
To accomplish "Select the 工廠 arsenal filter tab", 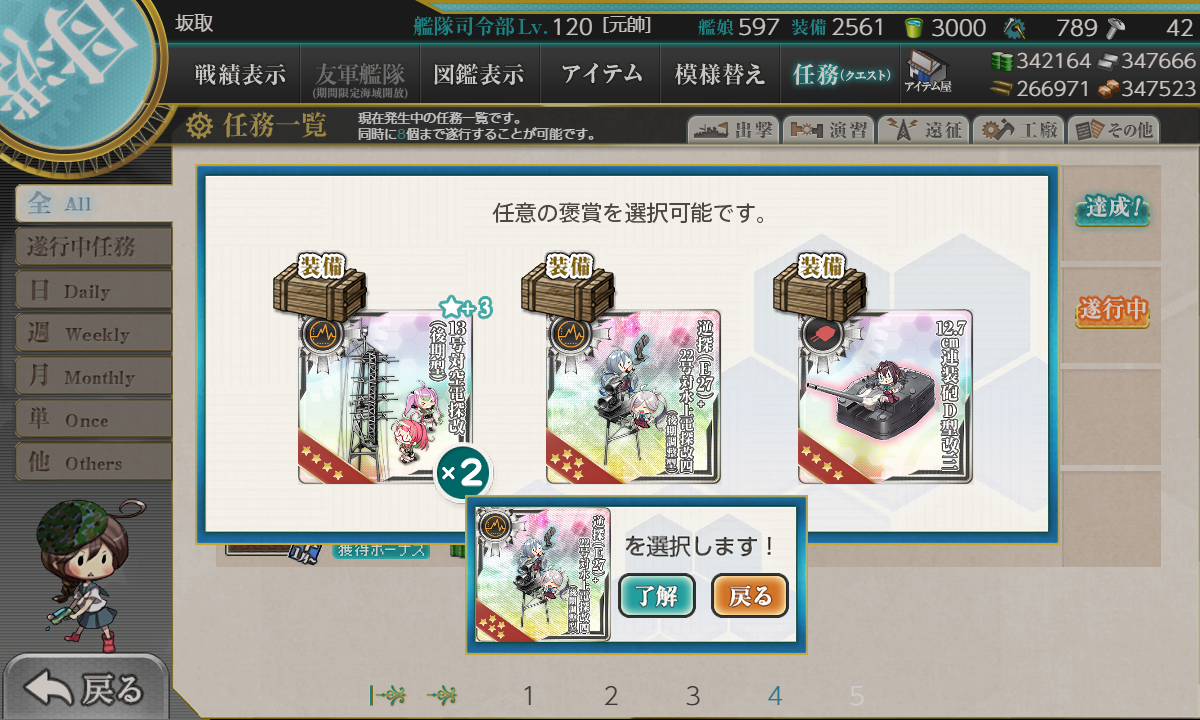I will coord(1019,130).
